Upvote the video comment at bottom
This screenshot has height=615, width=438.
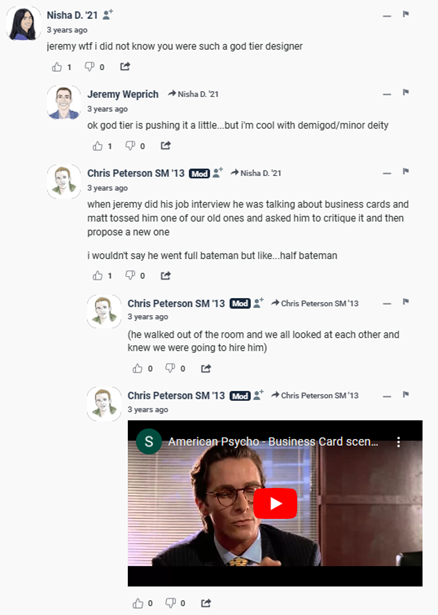(138, 603)
